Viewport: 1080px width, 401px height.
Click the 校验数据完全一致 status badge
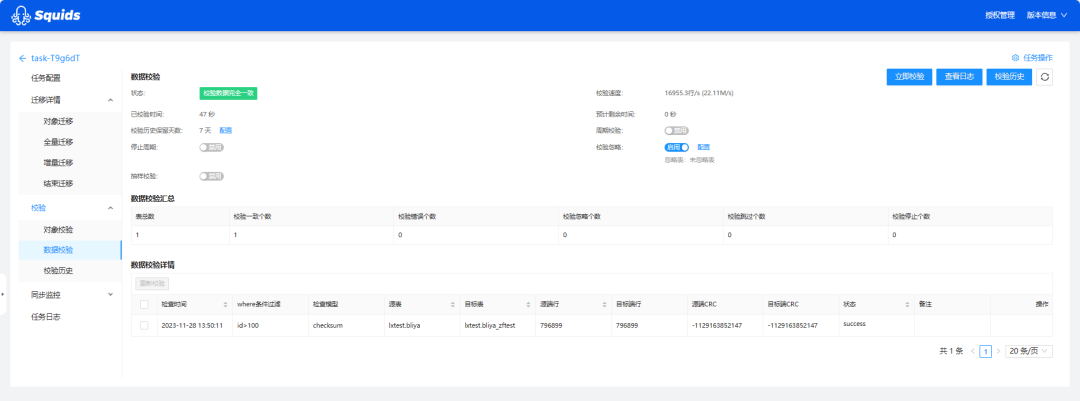coord(228,93)
